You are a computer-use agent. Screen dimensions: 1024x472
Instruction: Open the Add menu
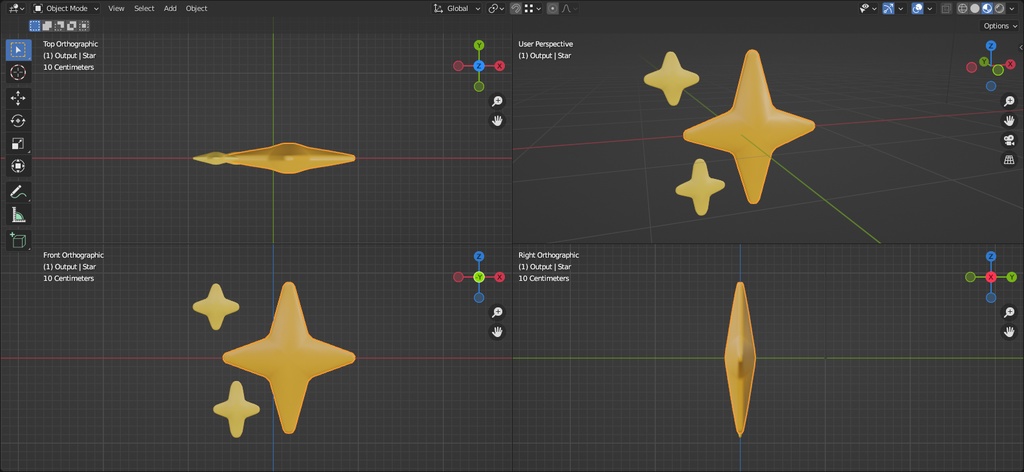click(170, 8)
